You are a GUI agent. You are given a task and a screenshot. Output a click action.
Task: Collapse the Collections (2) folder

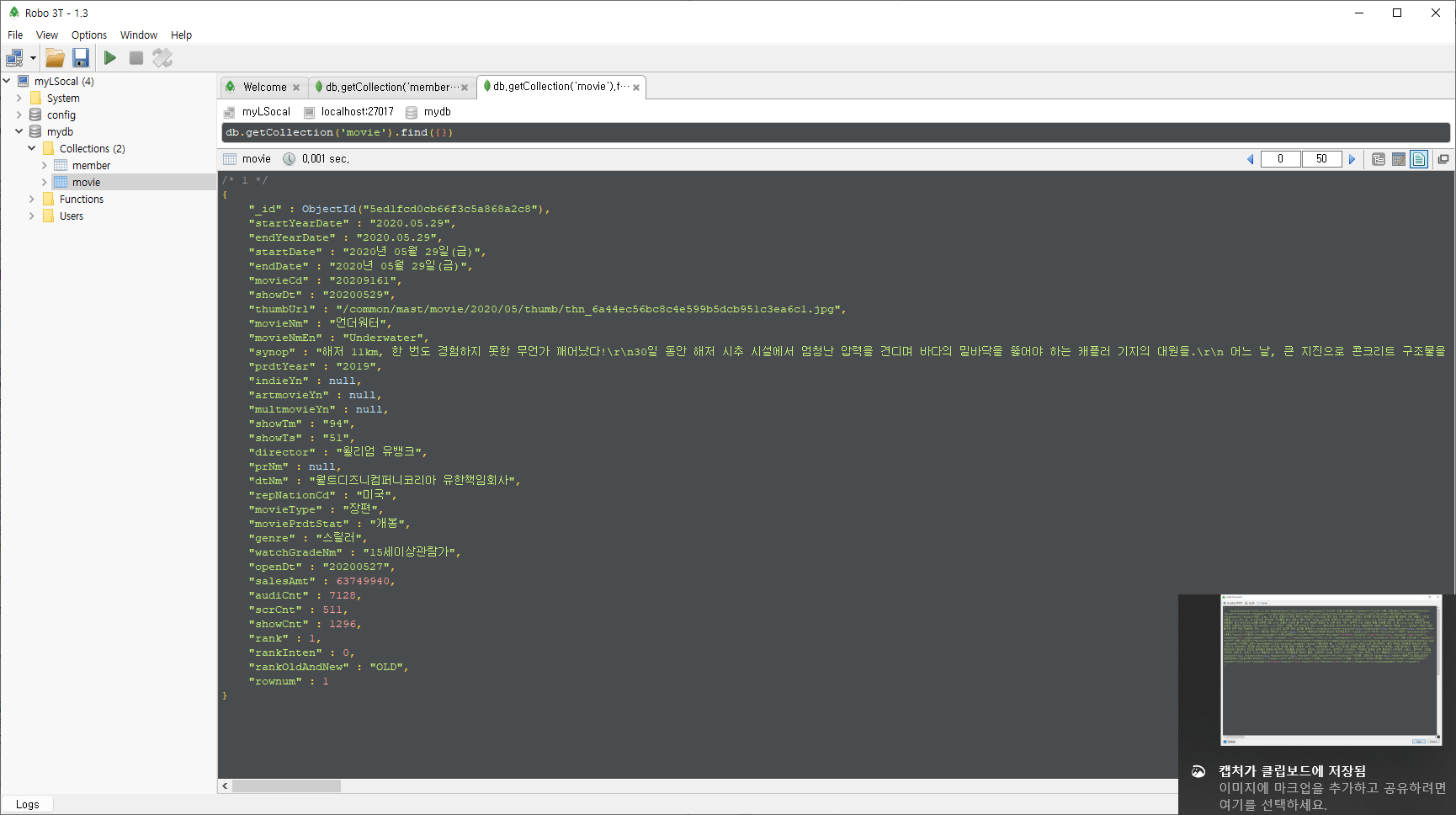(x=32, y=149)
